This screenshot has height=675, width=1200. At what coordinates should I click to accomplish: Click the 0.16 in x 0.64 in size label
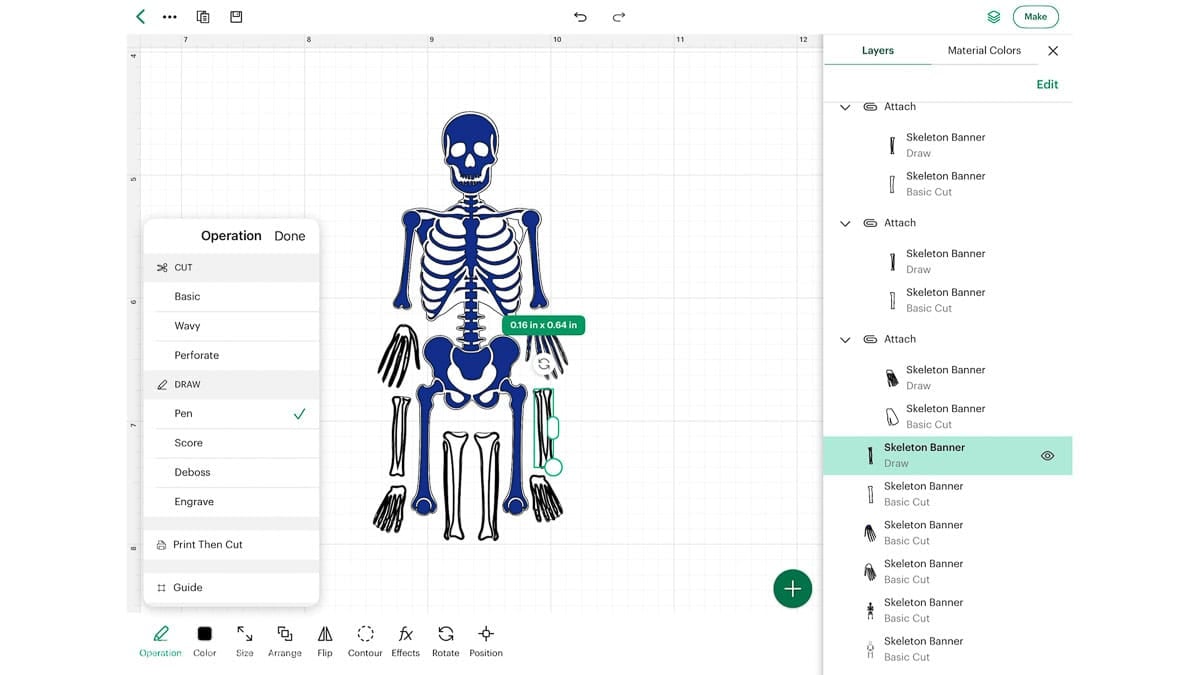pos(544,325)
